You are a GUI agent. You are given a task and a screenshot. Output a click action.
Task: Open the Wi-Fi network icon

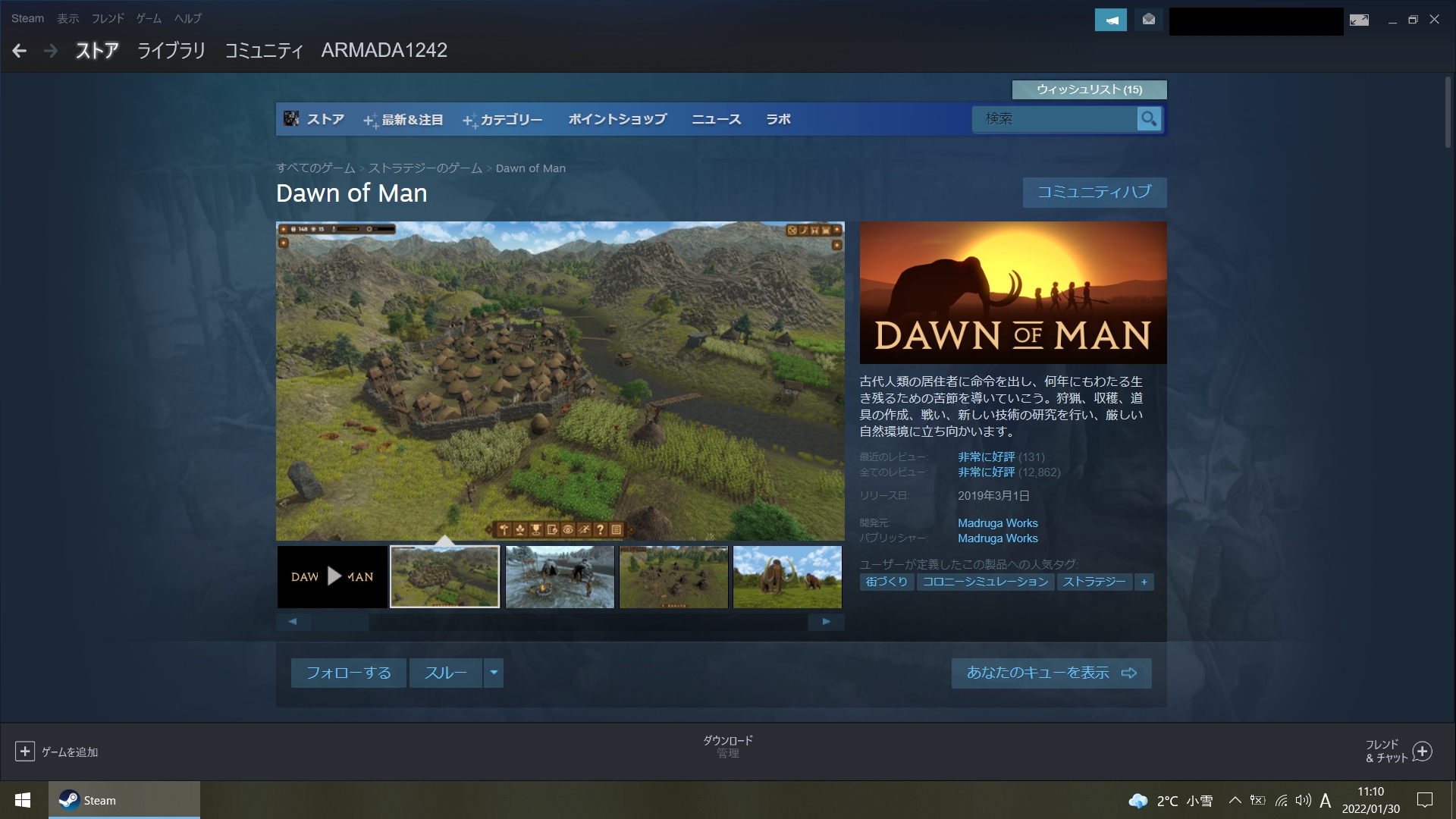(1281, 800)
